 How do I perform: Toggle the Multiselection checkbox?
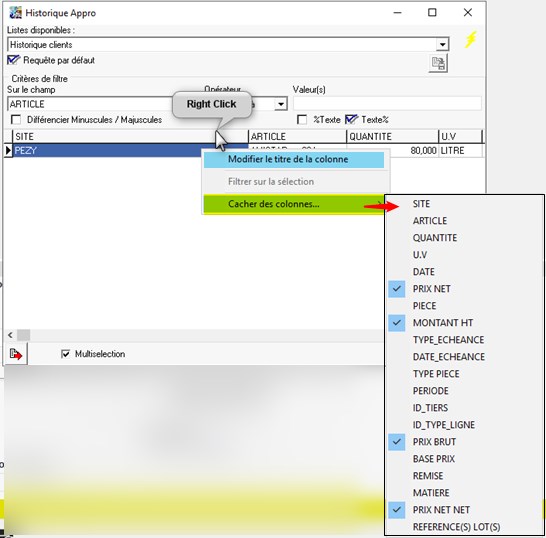[65, 354]
